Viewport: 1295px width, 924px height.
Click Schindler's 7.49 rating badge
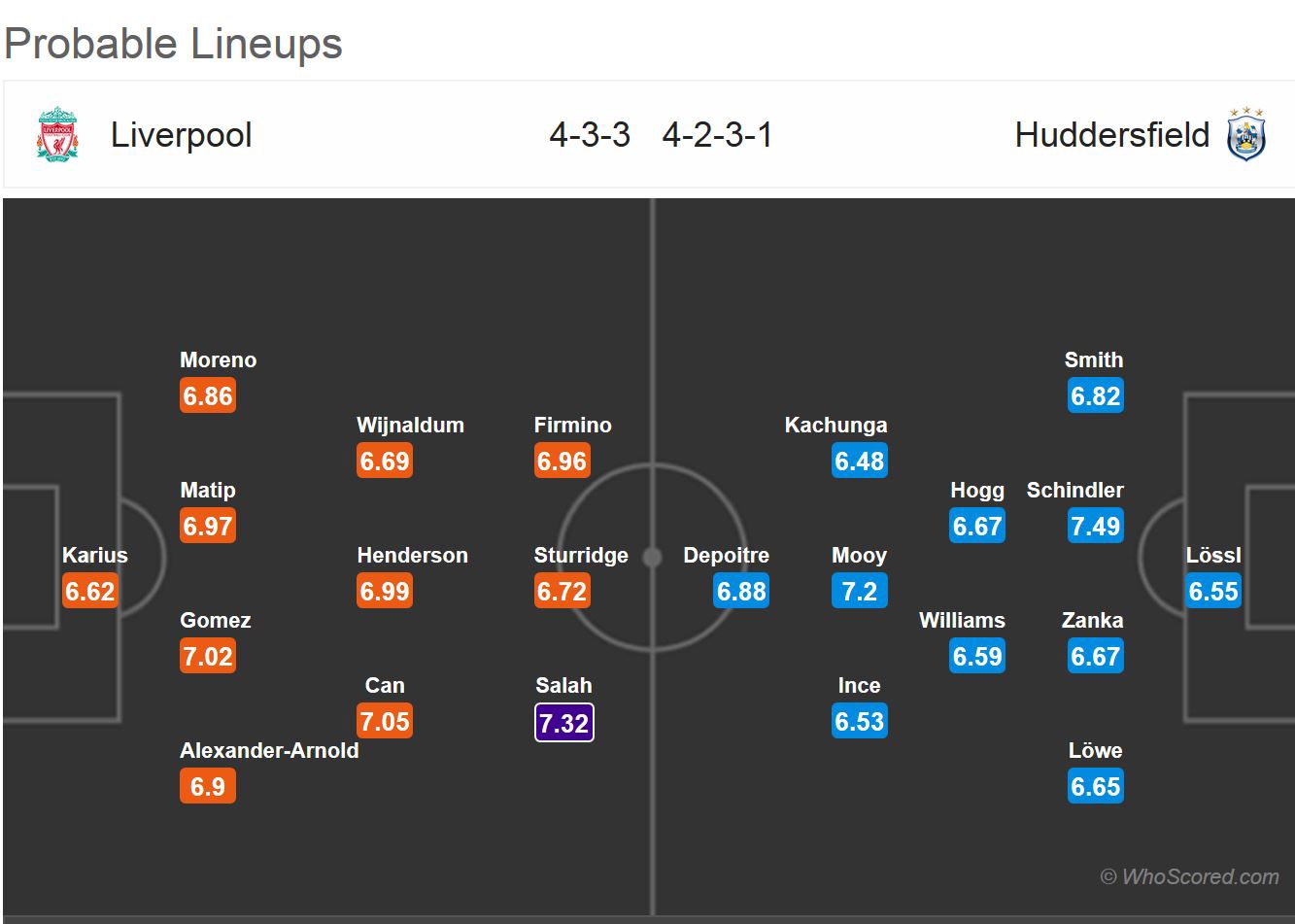pos(1095,527)
